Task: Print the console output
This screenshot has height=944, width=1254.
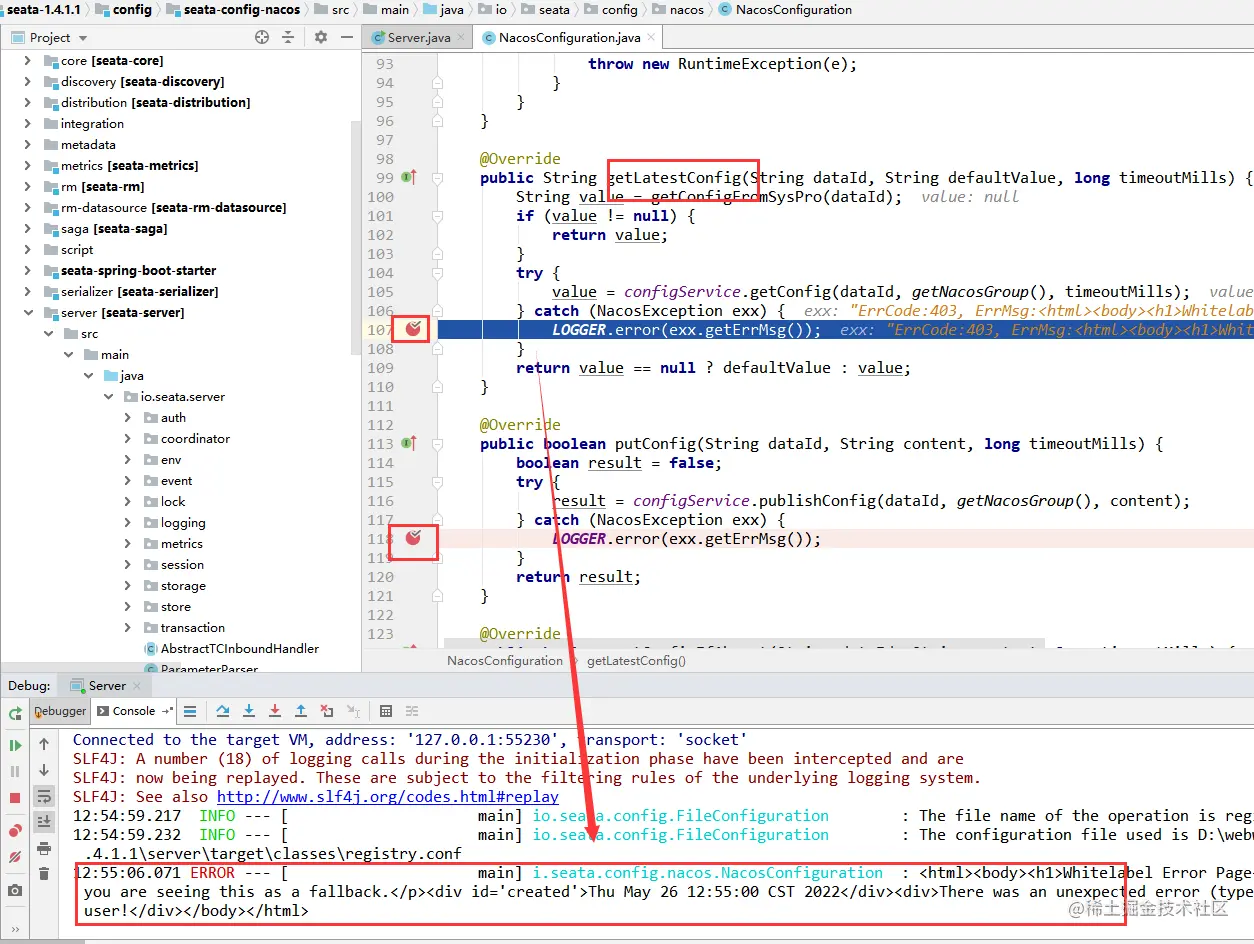Action: click(44, 848)
